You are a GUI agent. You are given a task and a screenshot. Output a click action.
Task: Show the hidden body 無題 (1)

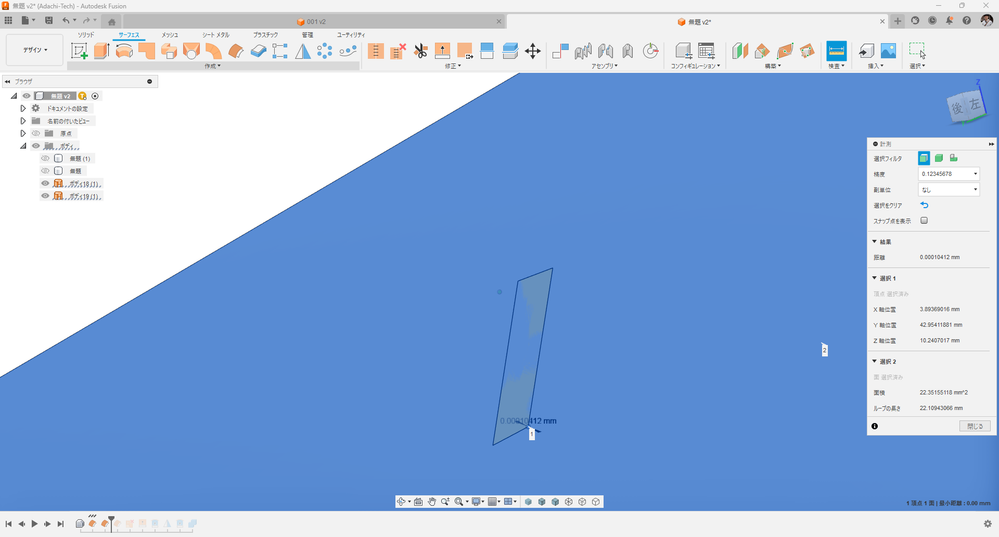(x=45, y=159)
